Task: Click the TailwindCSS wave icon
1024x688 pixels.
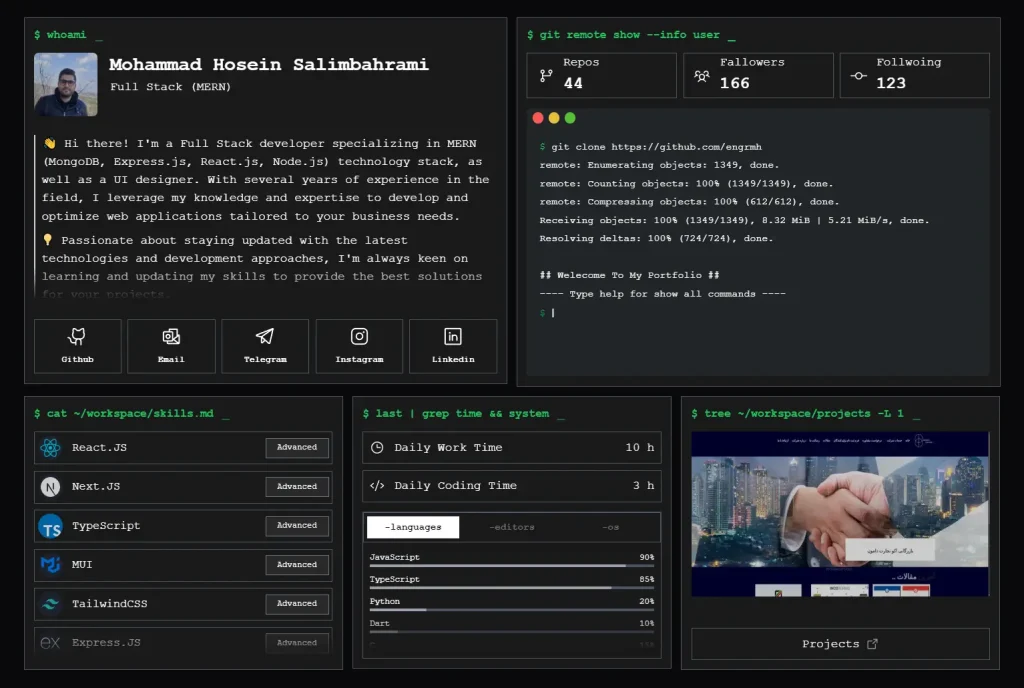Action: [x=51, y=603]
